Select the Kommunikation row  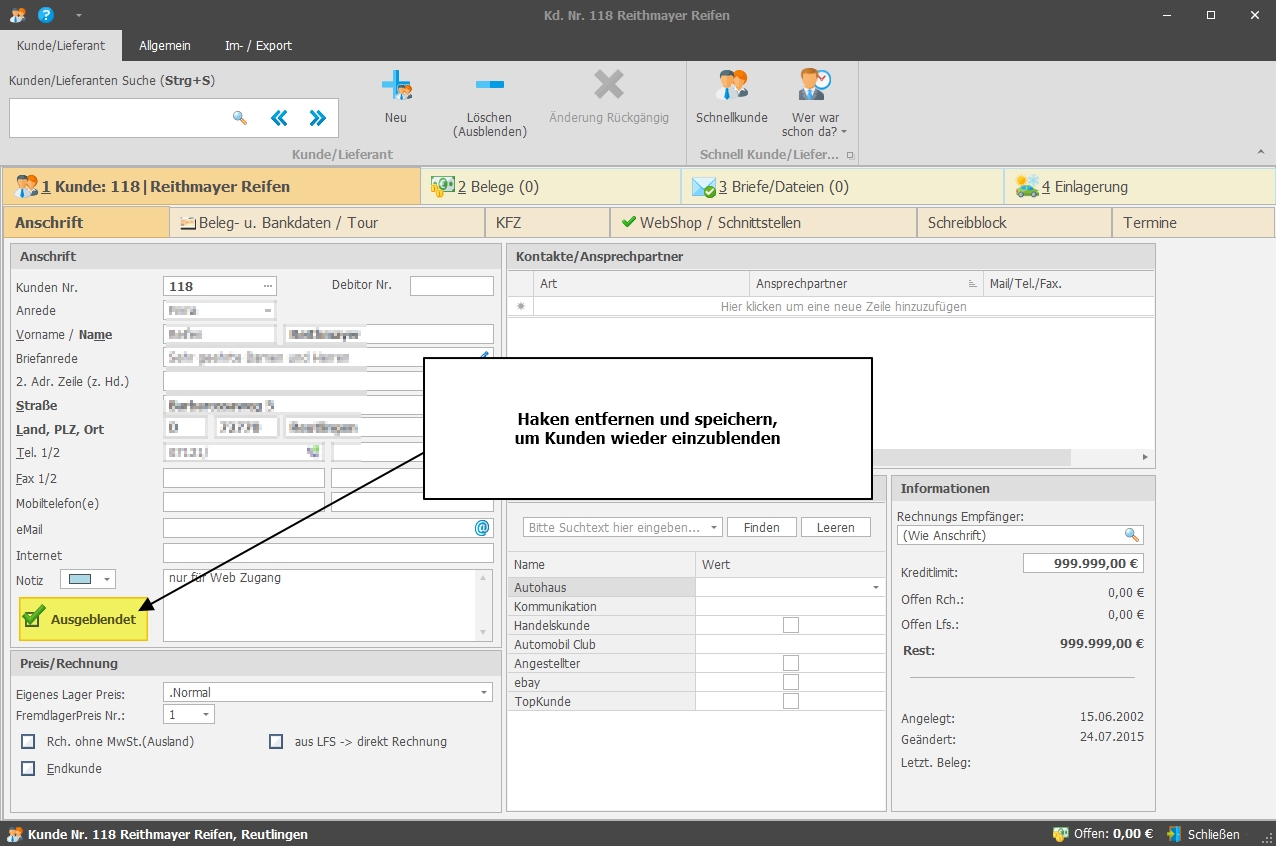pyautogui.click(x=696, y=606)
